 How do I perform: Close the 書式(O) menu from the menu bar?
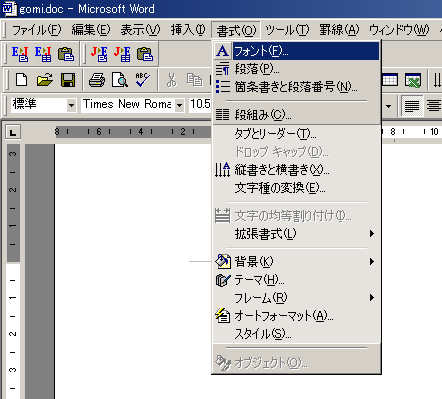[236, 31]
